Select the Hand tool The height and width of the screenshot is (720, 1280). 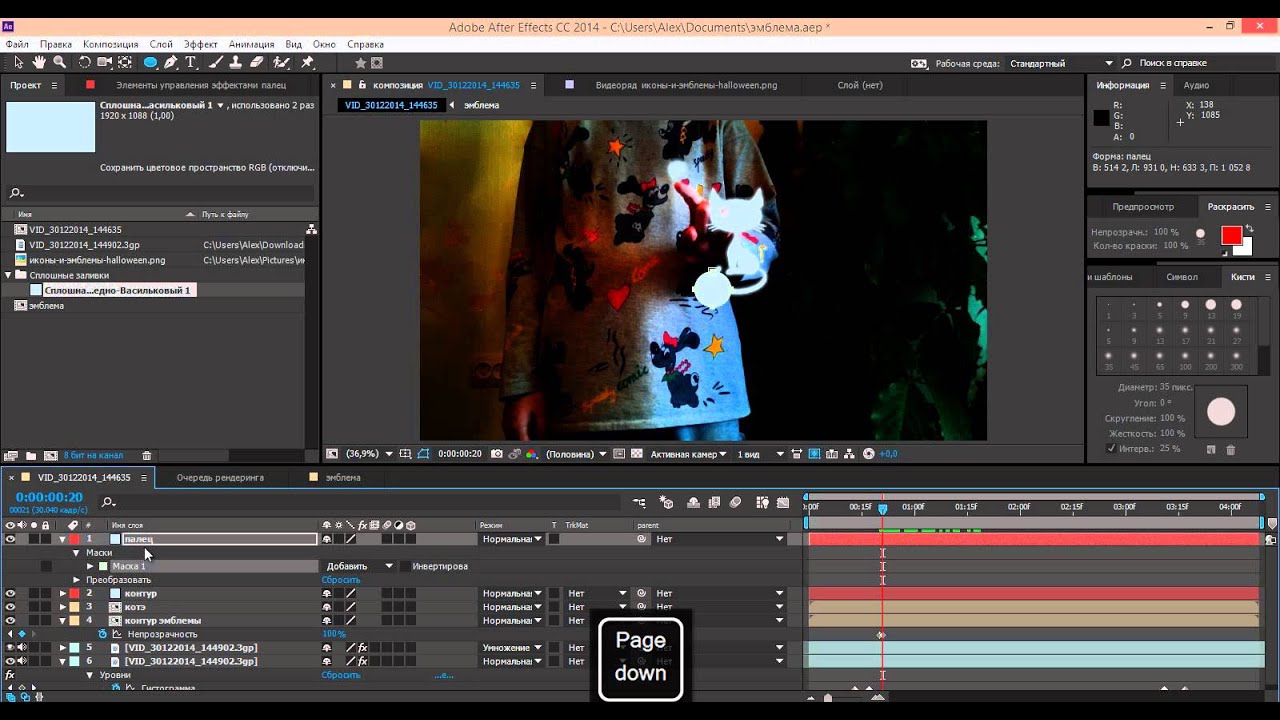pyautogui.click(x=39, y=62)
